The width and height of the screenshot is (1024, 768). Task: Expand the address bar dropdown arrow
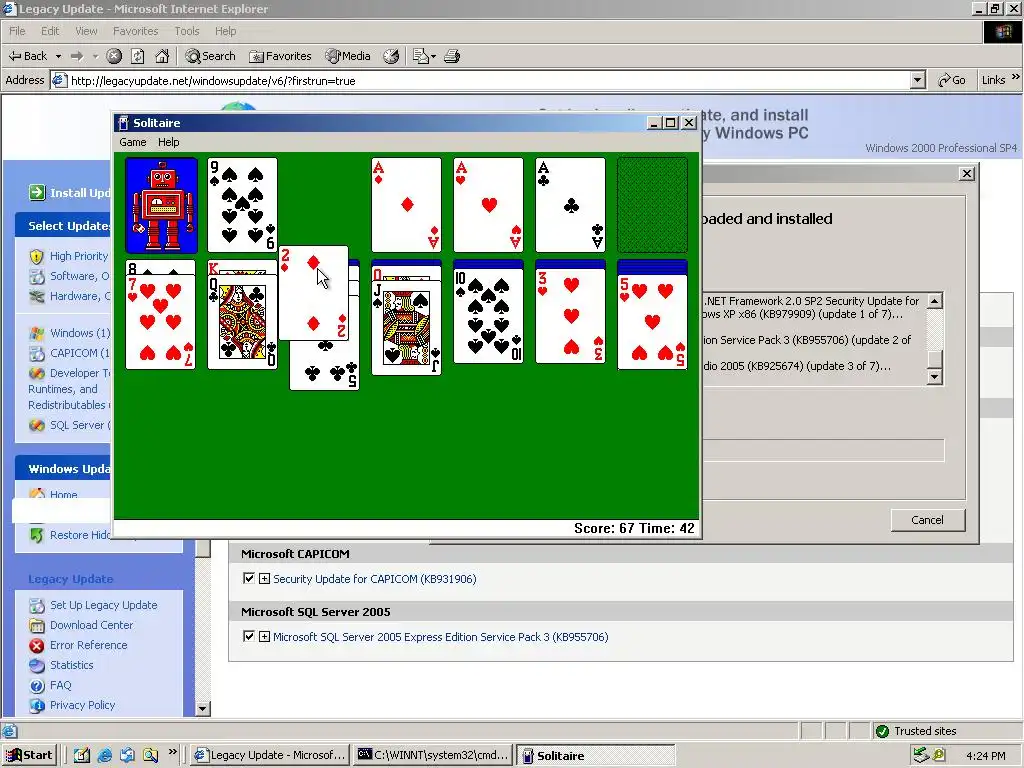click(x=918, y=80)
